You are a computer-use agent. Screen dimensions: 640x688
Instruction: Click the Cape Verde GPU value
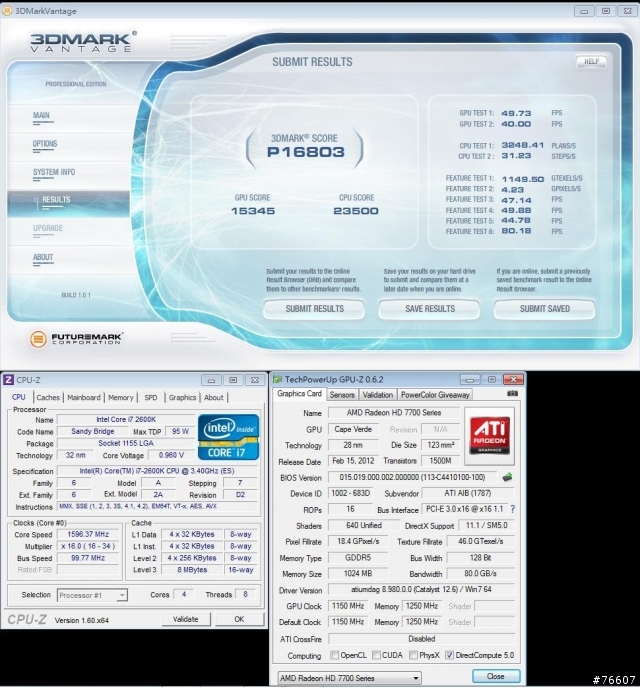[x=353, y=429]
